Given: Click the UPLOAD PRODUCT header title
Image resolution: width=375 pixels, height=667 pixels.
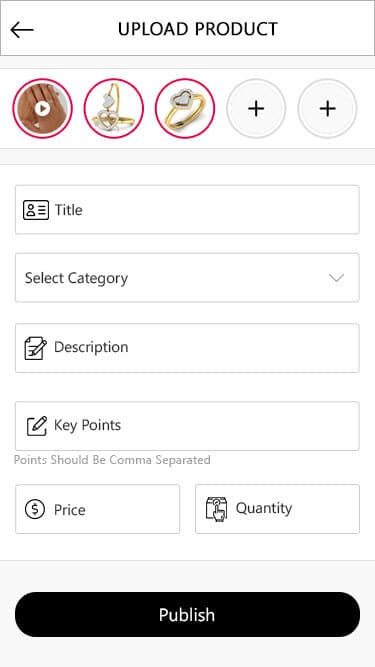Looking at the screenshot, I should point(198,29).
